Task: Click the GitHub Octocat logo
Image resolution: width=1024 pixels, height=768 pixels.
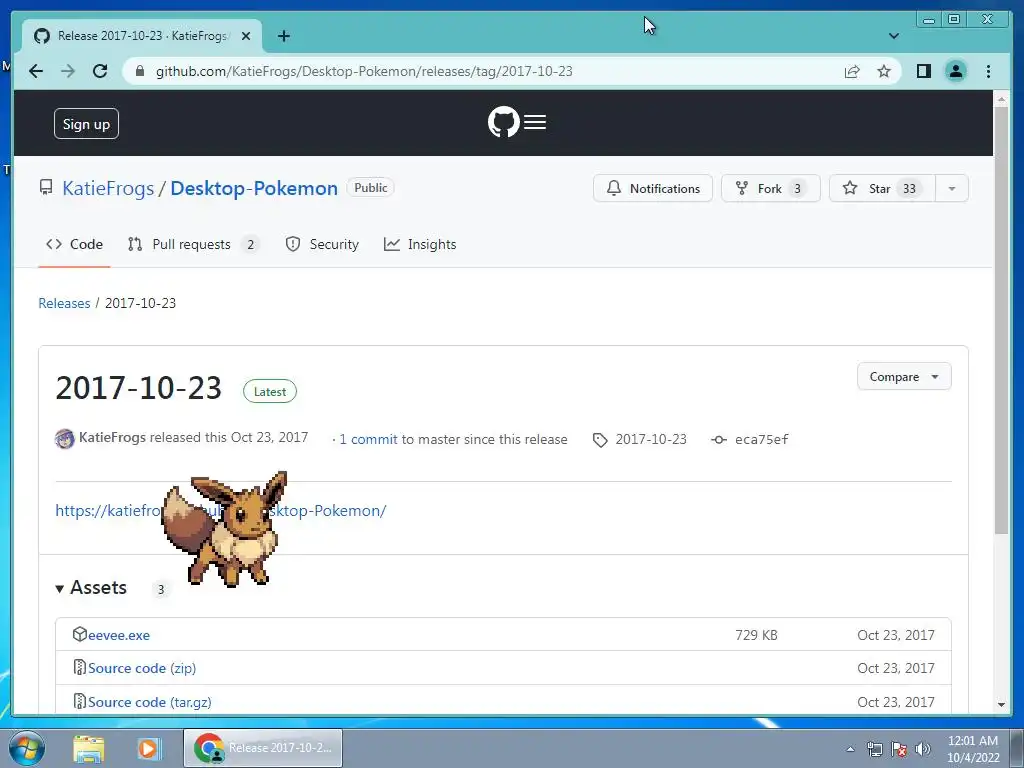Action: click(504, 122)
